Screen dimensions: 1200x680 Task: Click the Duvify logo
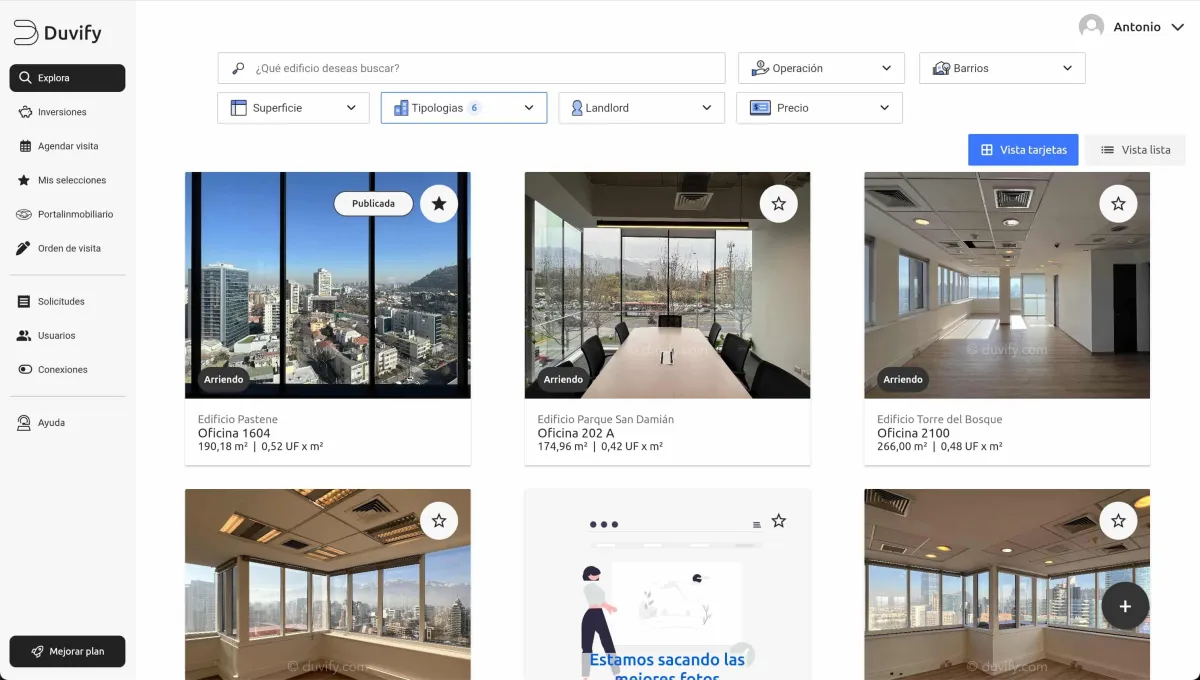[57, 33]
